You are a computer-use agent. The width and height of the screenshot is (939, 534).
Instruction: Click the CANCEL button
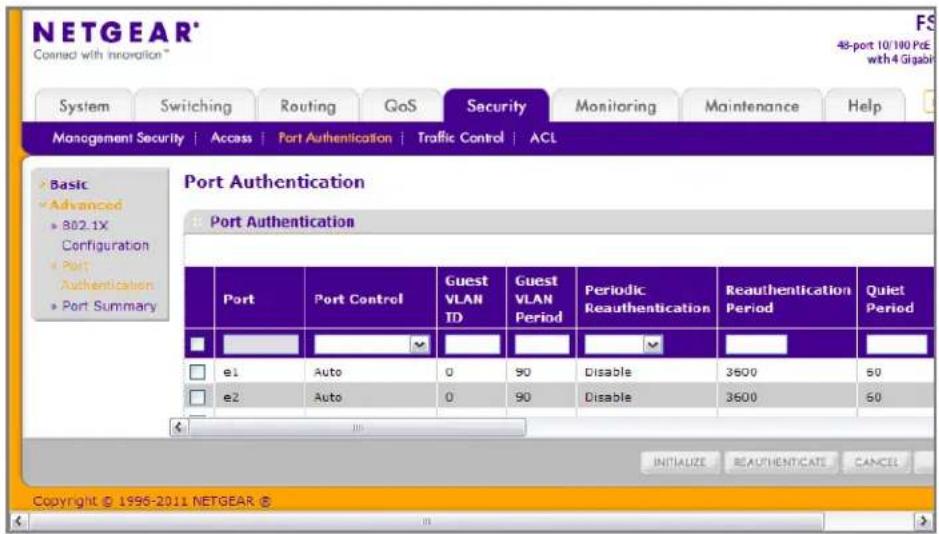point(876,462)
